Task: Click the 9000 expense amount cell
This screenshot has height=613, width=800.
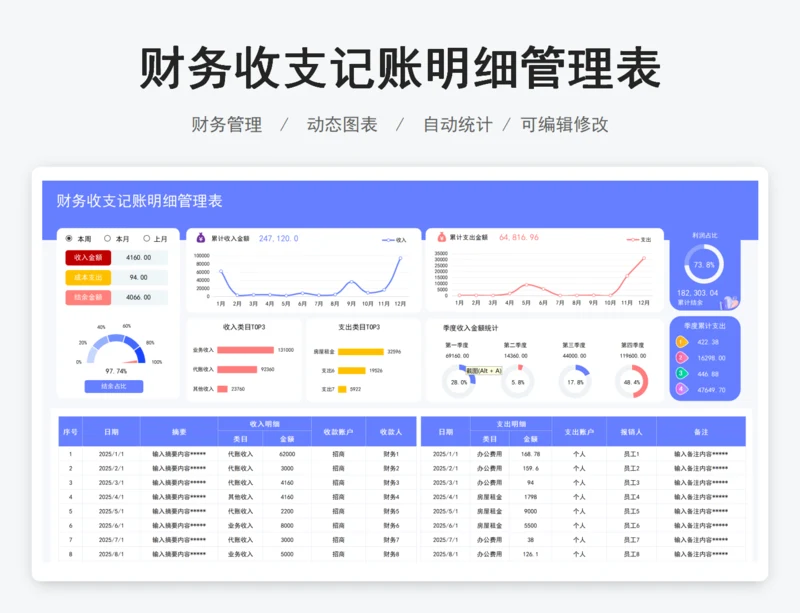Action: (531, 511)
